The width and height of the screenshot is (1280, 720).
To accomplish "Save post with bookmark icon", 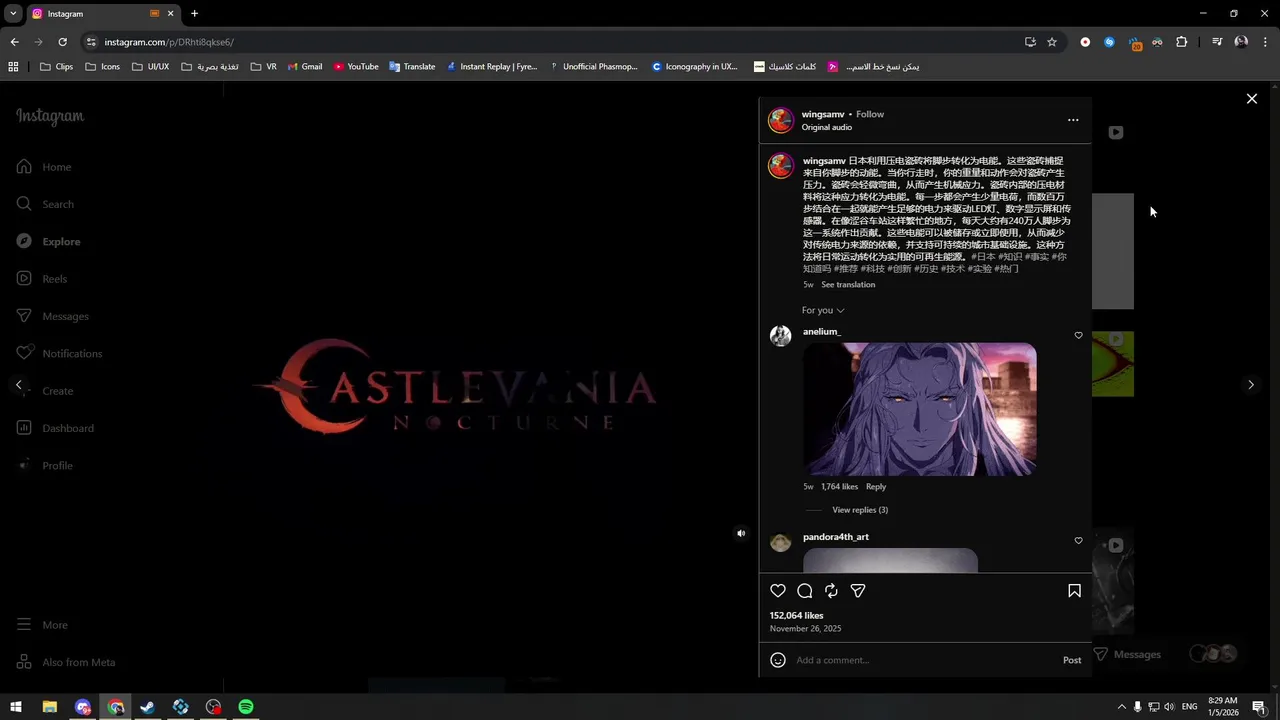I will [1074, 591].
